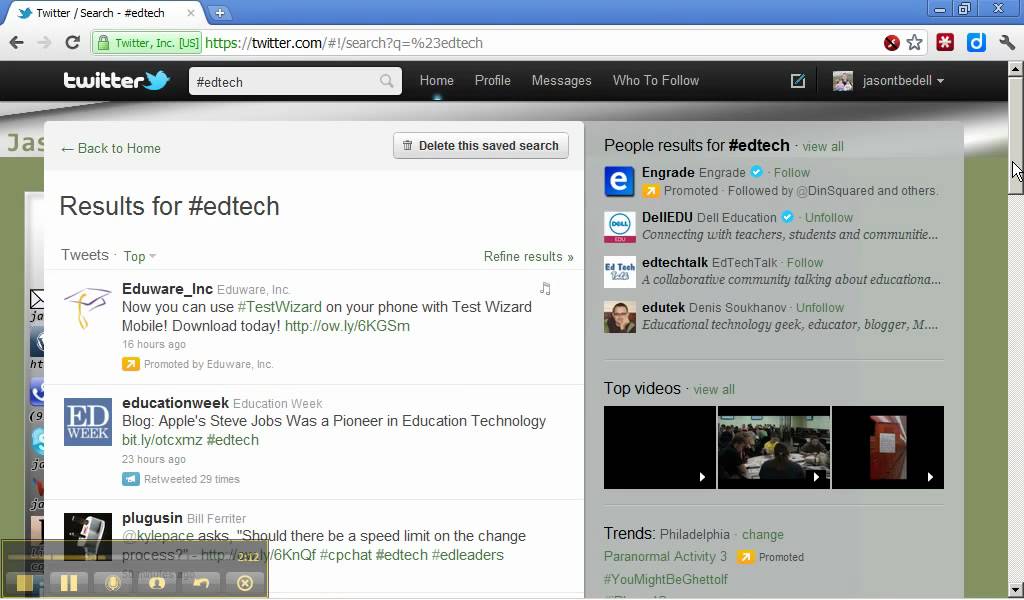Open a new browser tab
This screenshot has width=1024, height=600.
(x=219, y=12)
